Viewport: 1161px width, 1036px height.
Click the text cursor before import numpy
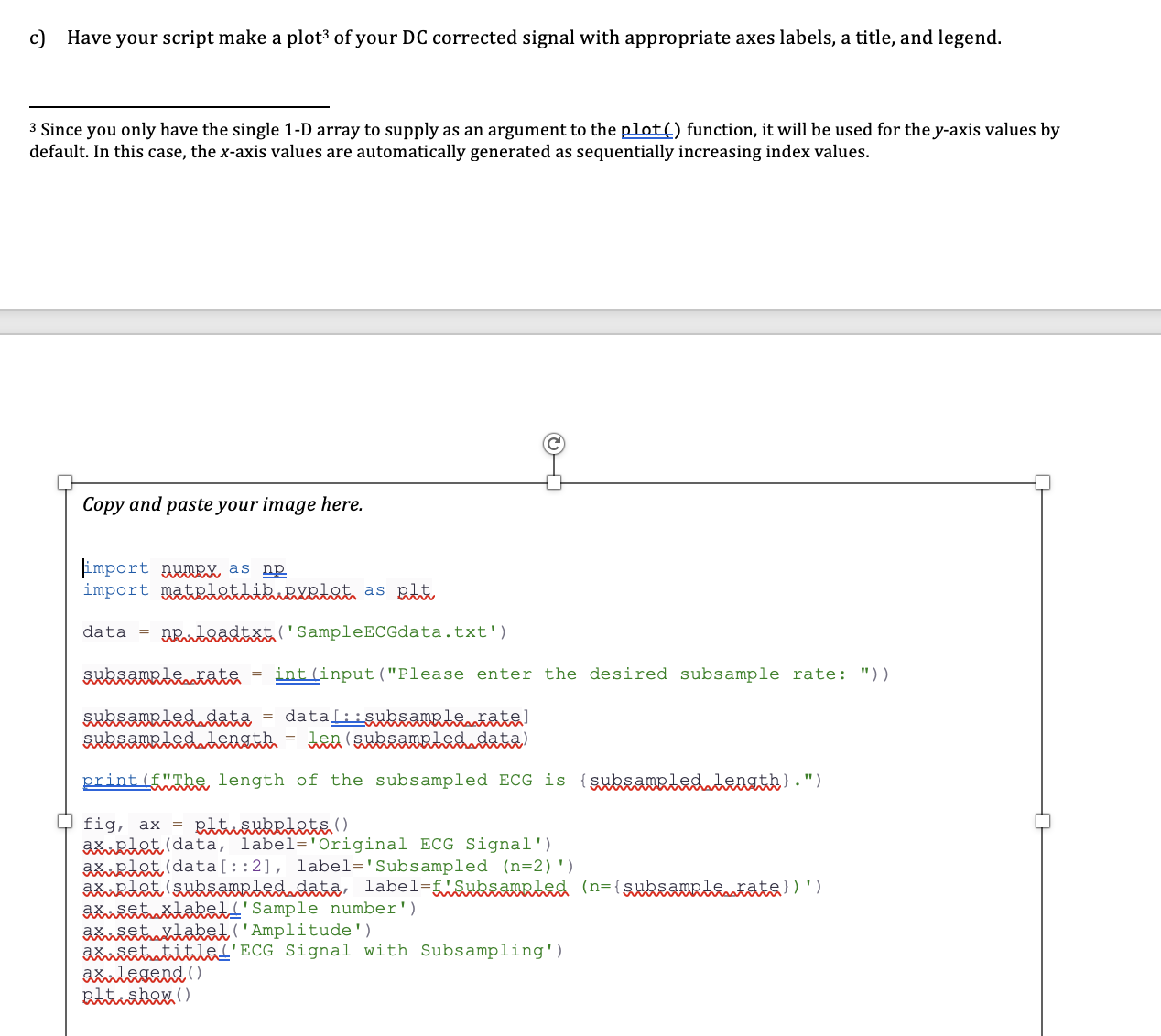(83, 567)
